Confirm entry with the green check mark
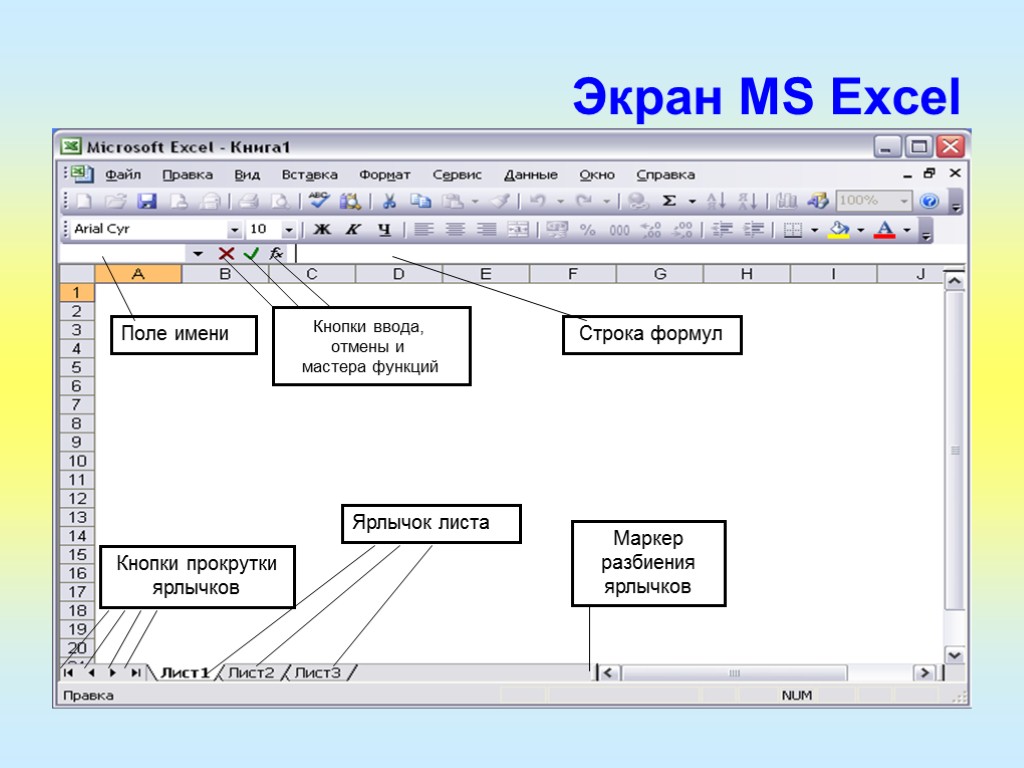The width and height of the screenshot is (1024, 768). click(x=251, y=253)
